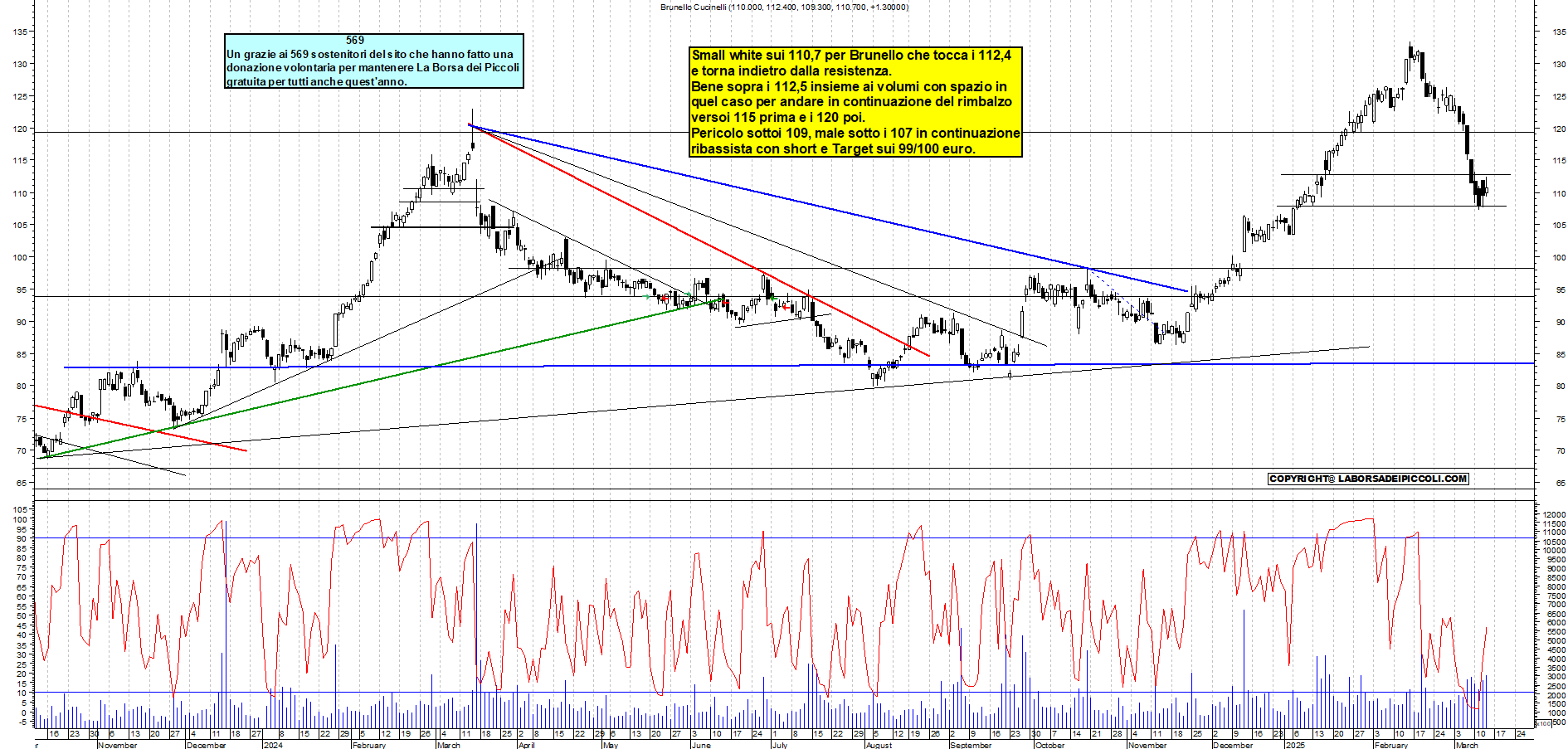Click the 500 value on volume scale

[1557, 722]
